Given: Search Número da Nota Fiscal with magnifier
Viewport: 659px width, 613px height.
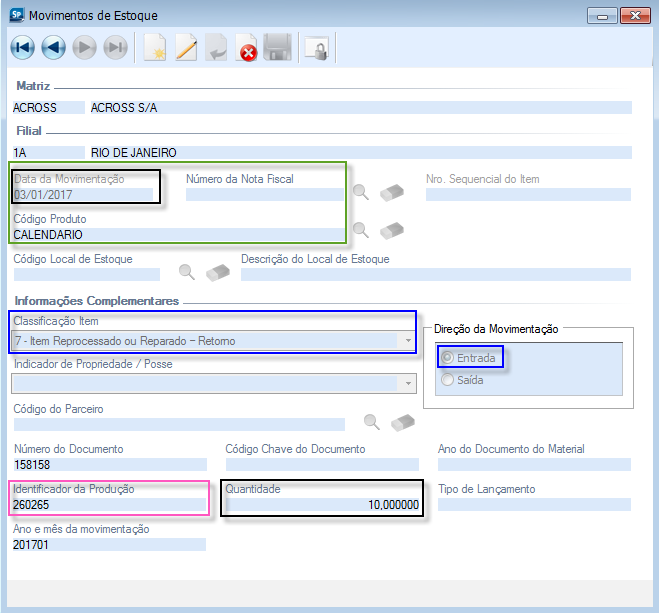Looking at the screenshot, I should (361, 192).
